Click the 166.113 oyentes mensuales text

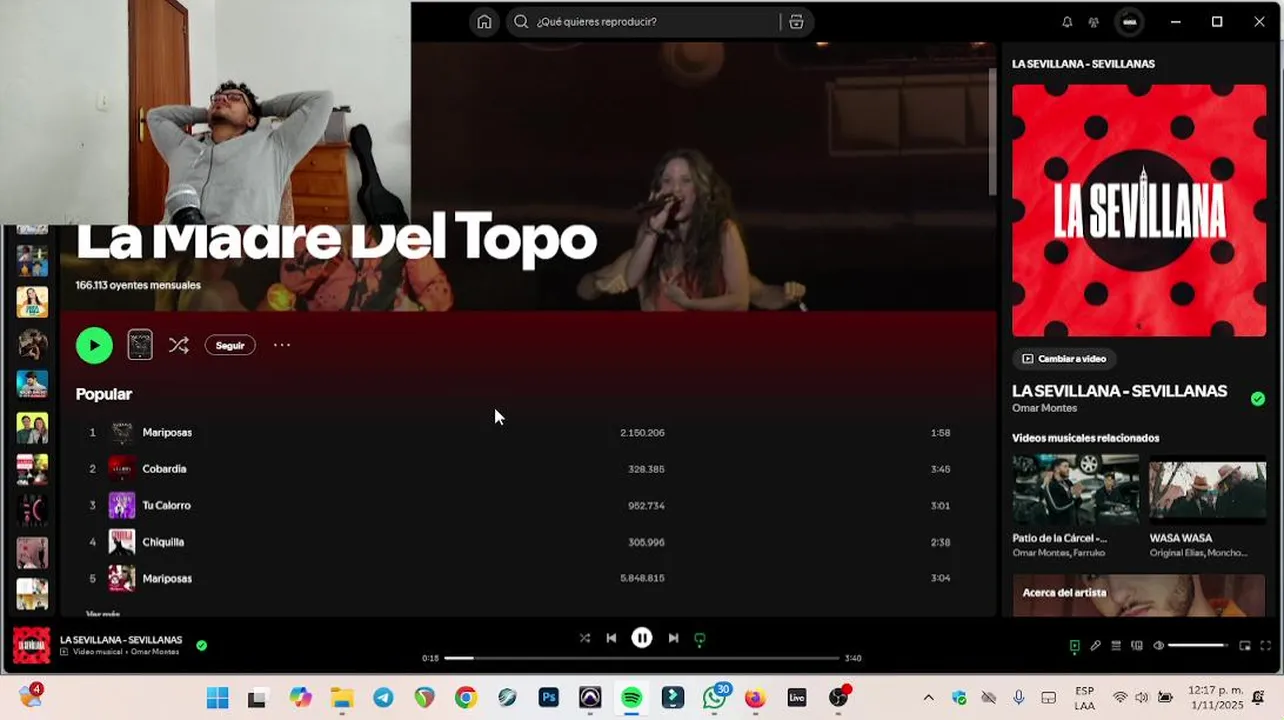point(138,285)
